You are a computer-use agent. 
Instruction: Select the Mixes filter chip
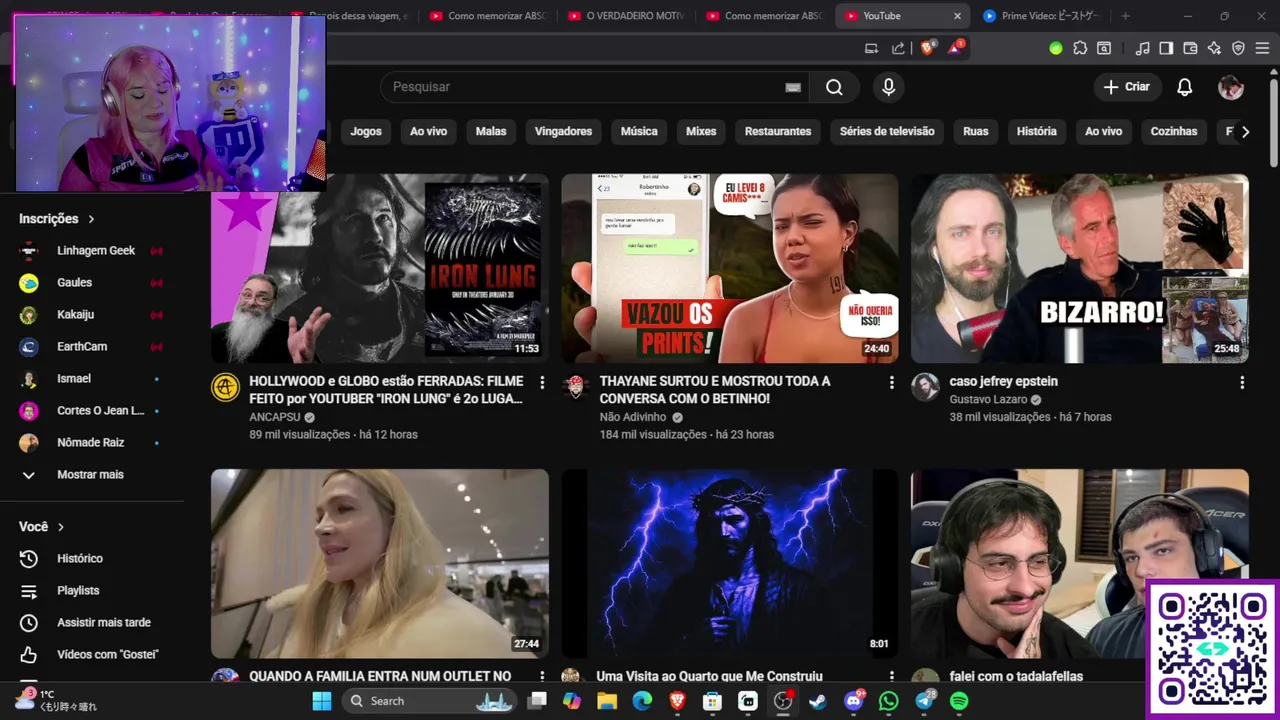(x=701, y=131)
